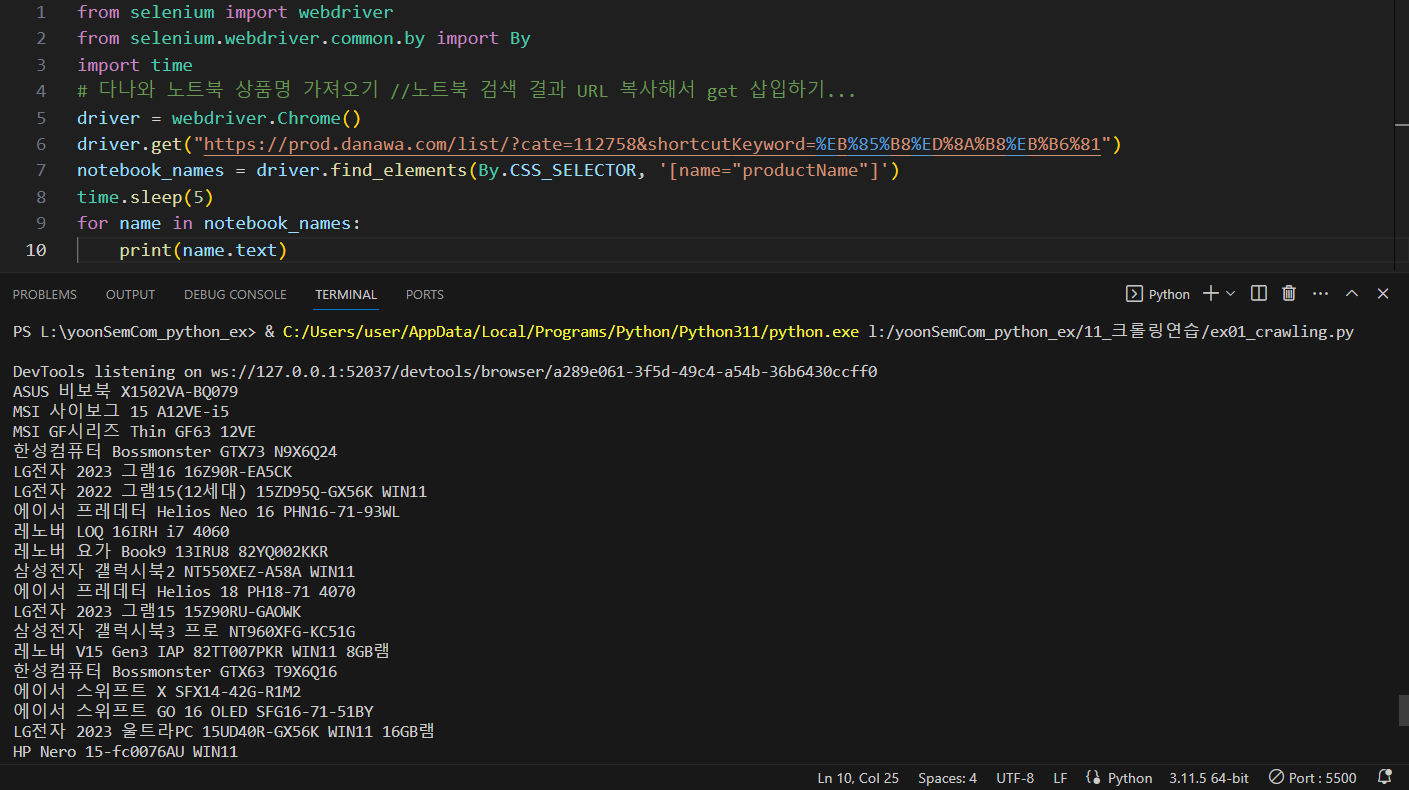Open the OUTPUT panel tab
This screenshot has height=790, width=1409.
coord(131,294)
